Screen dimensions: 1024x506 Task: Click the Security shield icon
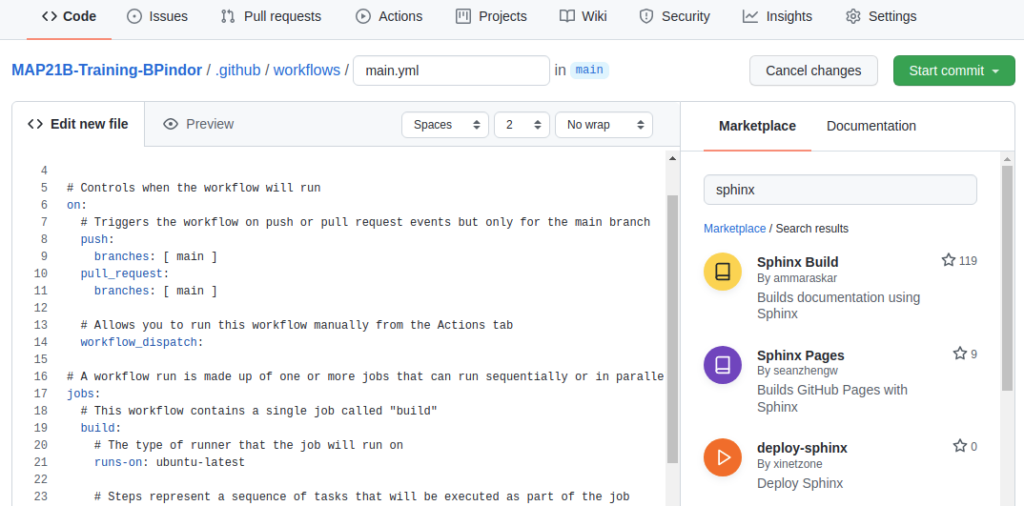pos(647,16)
